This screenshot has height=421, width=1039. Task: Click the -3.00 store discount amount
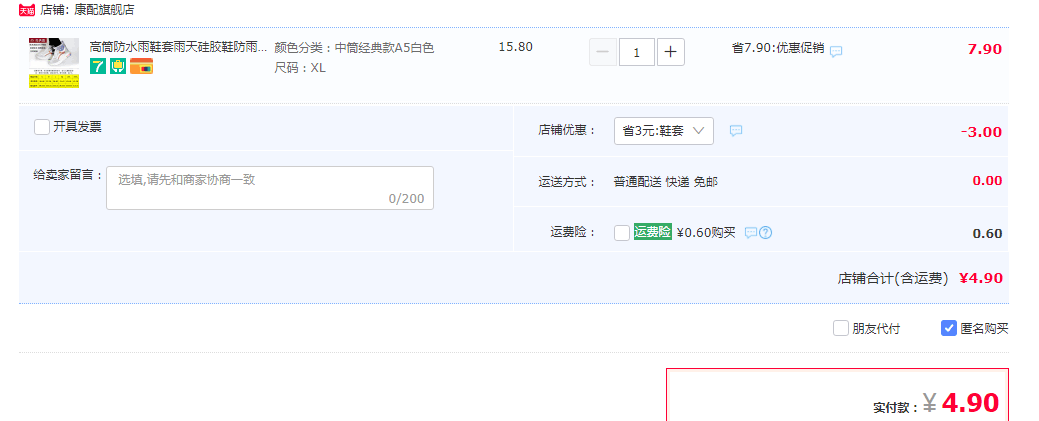click(x=981, y=132)
